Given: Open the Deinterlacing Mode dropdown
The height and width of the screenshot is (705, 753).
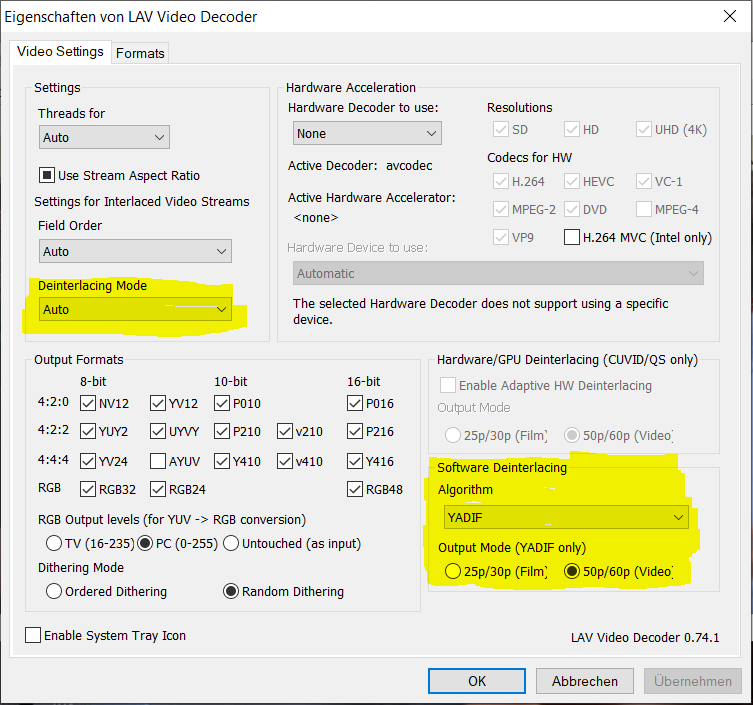Looking at the screenshot, I should [135, 309].
